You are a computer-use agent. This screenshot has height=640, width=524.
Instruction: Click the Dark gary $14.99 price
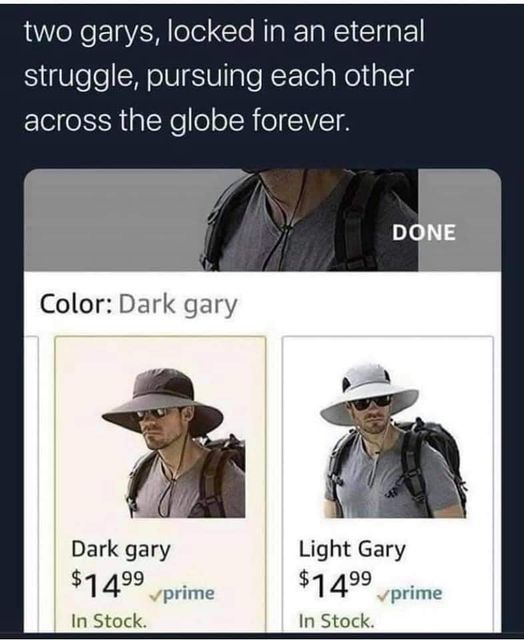108,584
